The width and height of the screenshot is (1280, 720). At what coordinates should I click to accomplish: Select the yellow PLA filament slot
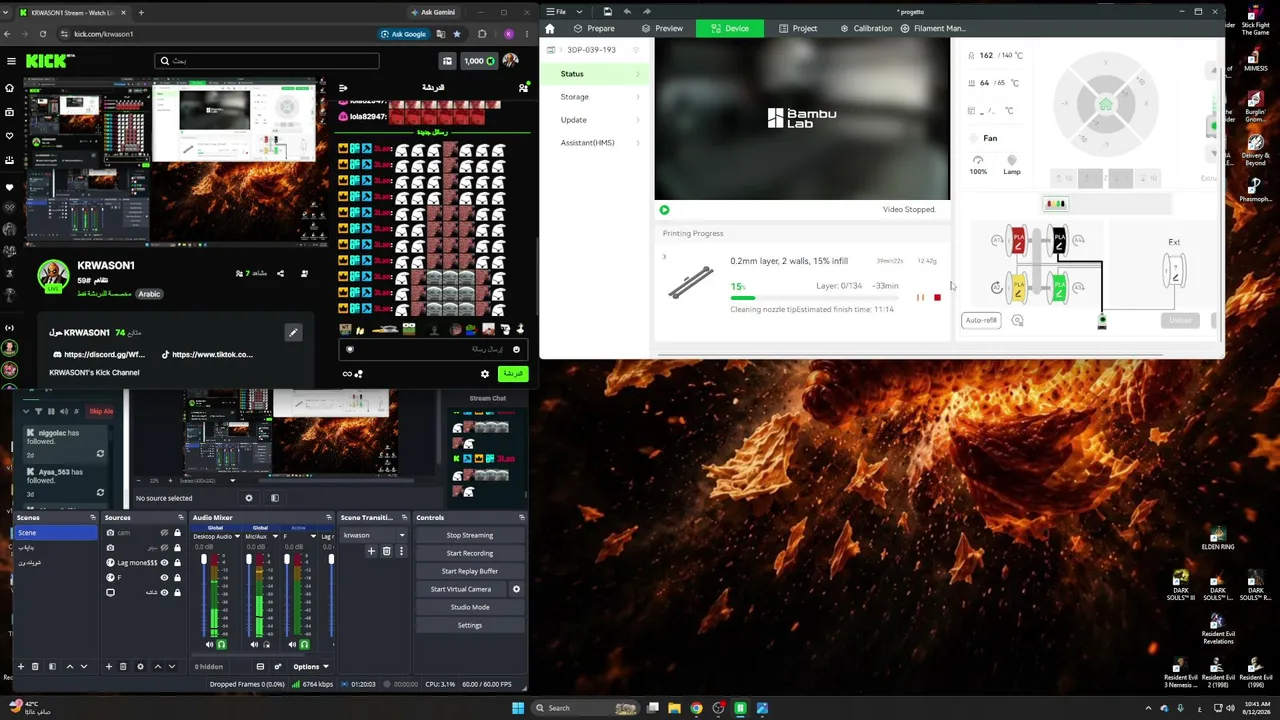(x=1018, y=289)
